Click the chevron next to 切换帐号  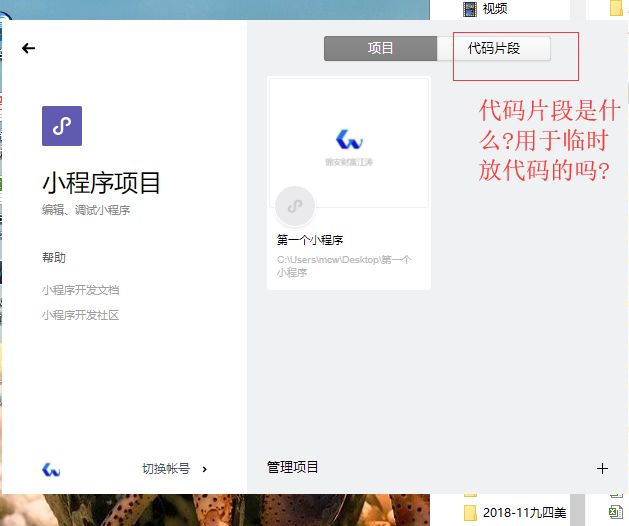point(205,469)
